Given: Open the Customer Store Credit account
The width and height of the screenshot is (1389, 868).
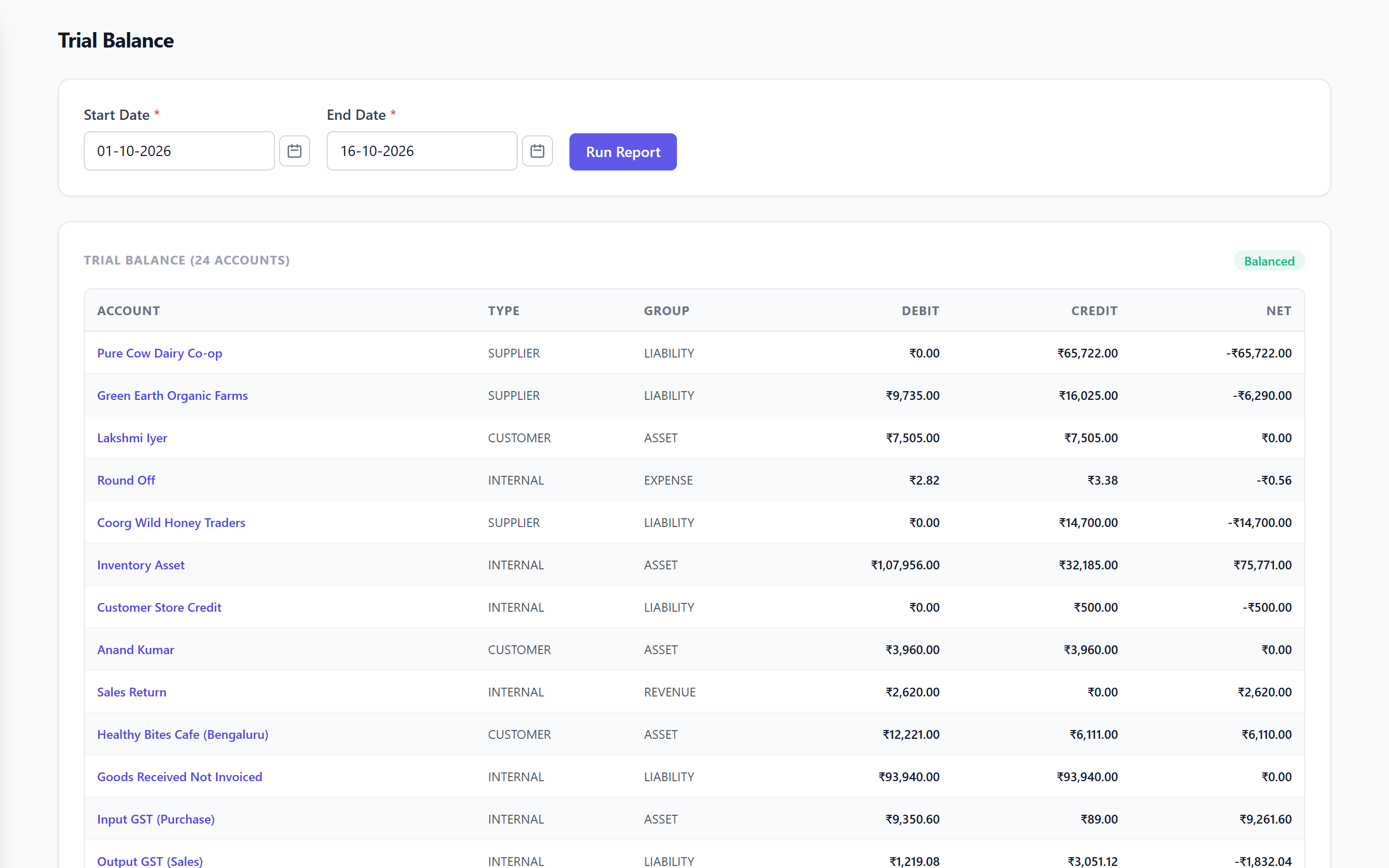Looking at the screenshot, I should 159,608.
